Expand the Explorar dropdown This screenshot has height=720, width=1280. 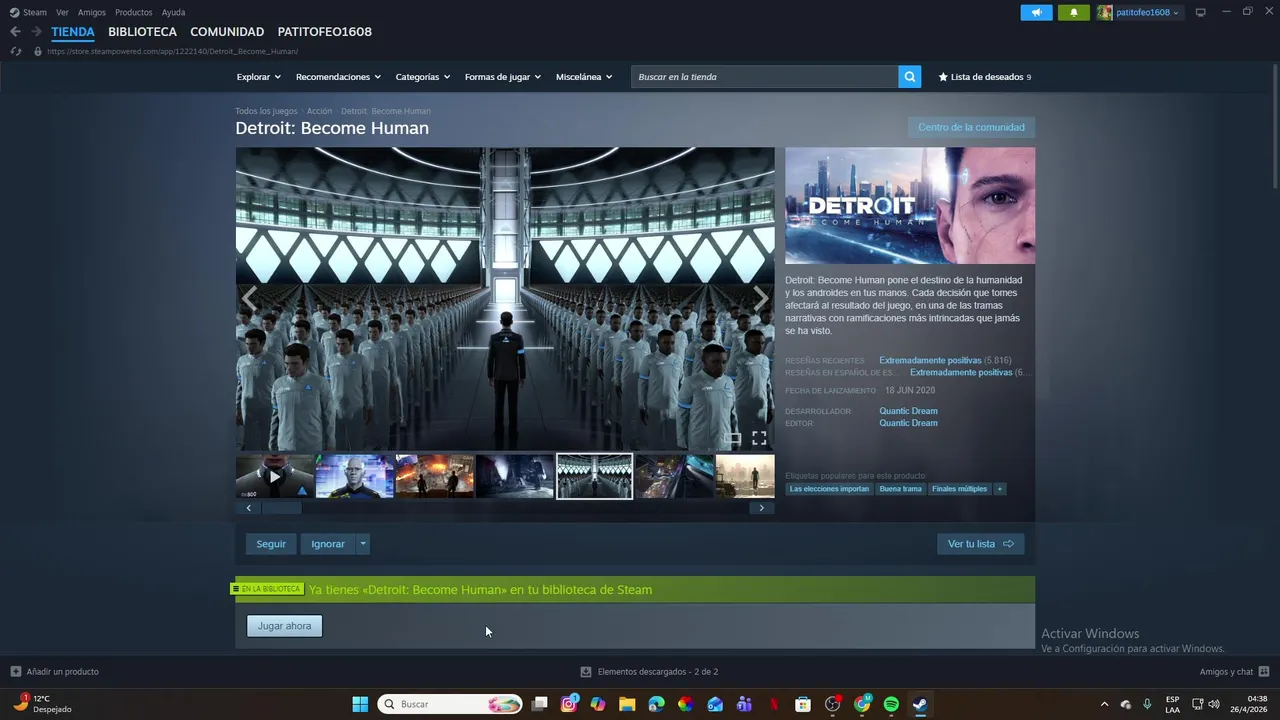(x=259, y=77)
